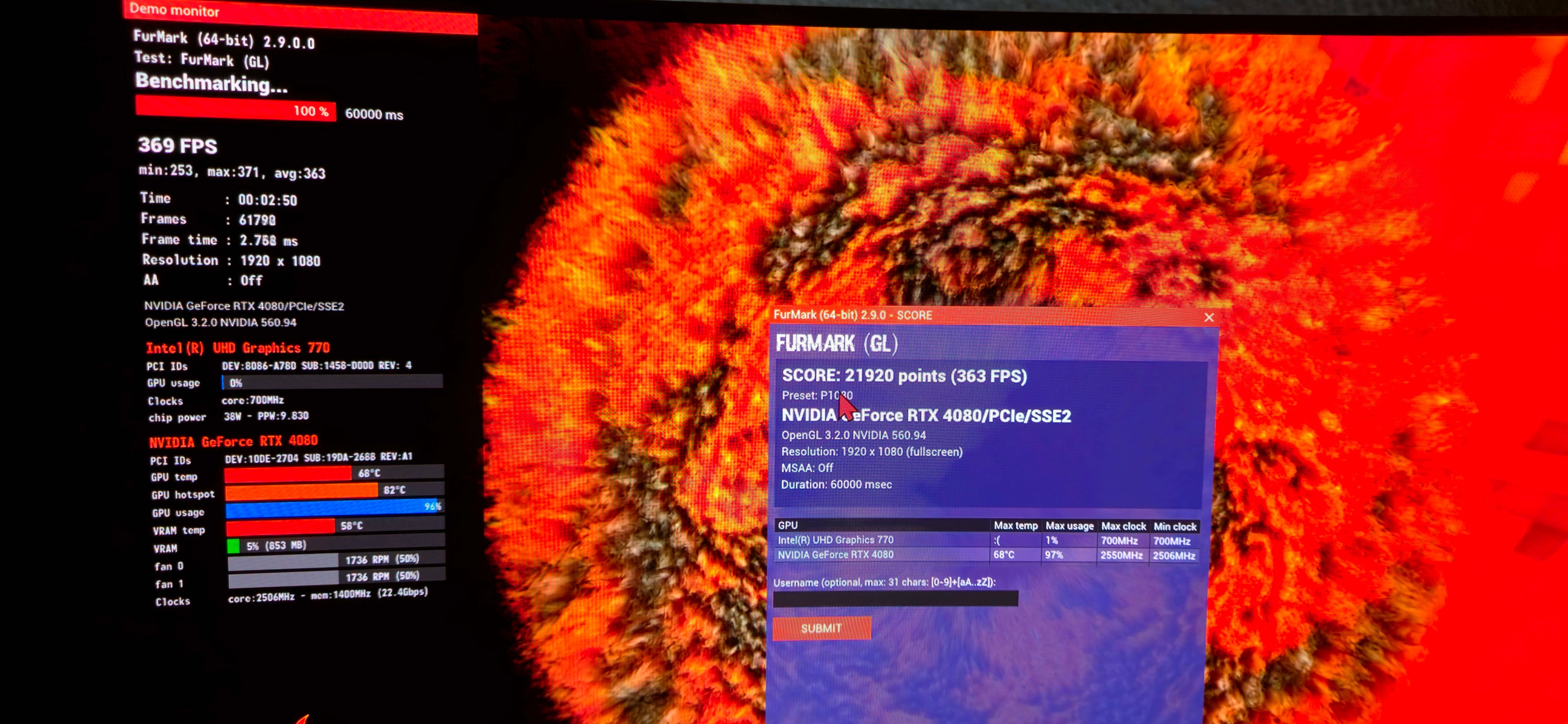Click the Min clock column header
The height and width of the screenshot is (724, 1568).
click(1175, 527)
